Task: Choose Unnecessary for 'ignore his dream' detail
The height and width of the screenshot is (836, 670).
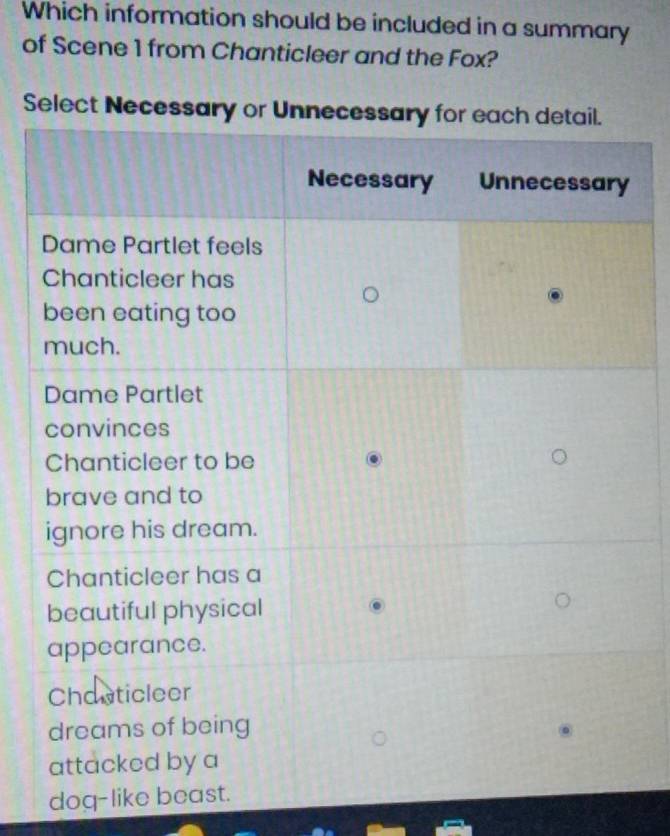Action: (559, 457)
